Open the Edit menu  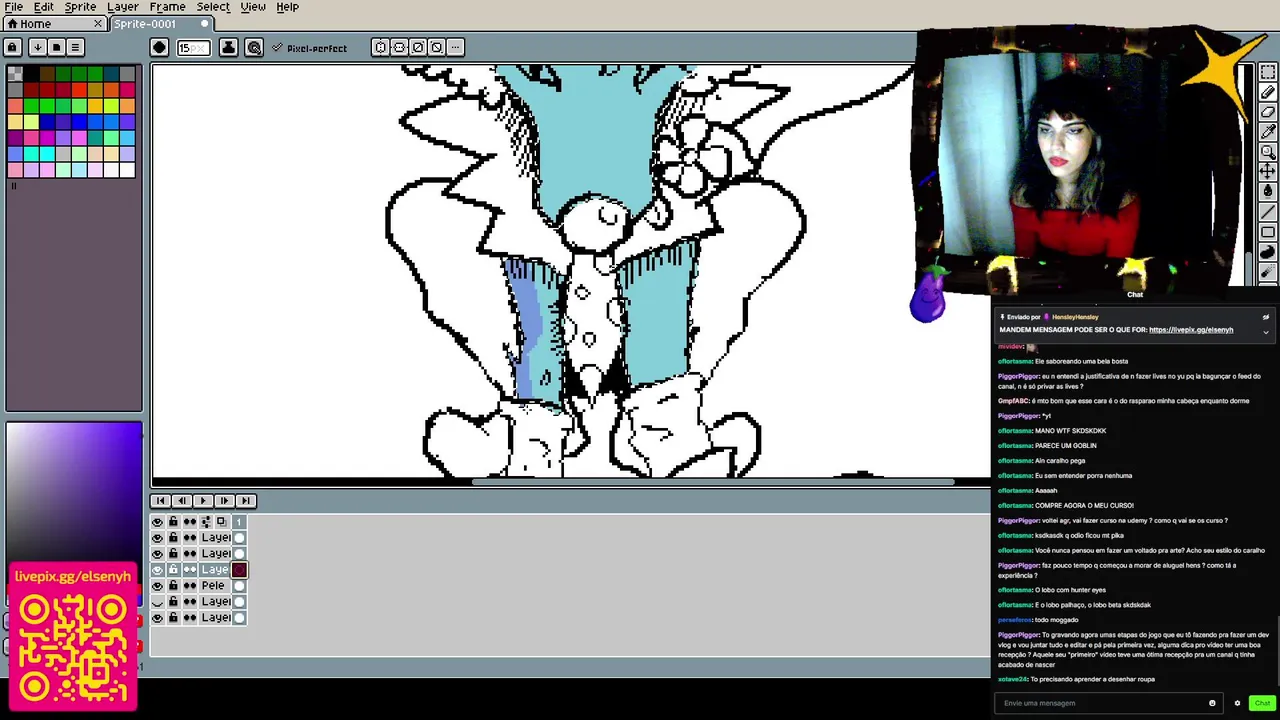[x=44, y=7]
